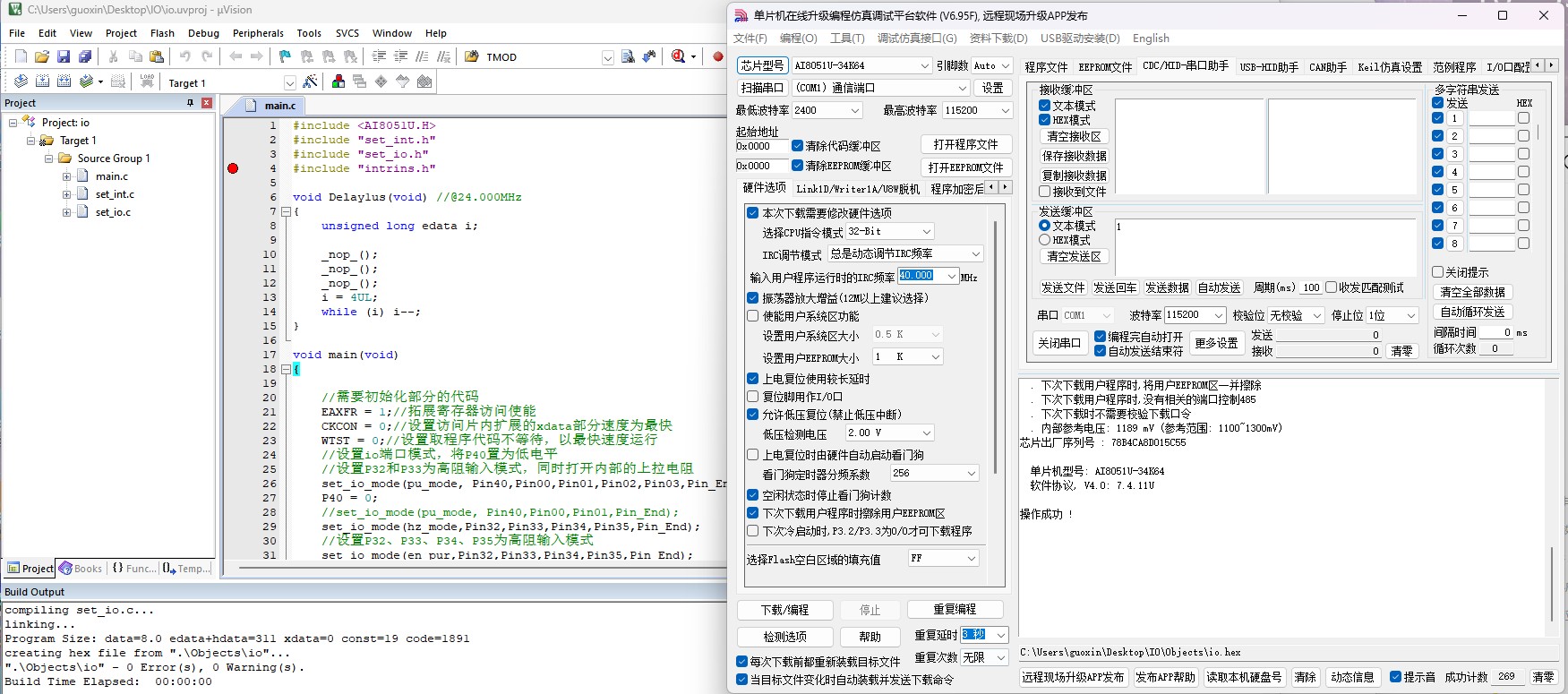Click the Translate current file icon
This screenshot has height=694, width=1568.
(21, 81)
